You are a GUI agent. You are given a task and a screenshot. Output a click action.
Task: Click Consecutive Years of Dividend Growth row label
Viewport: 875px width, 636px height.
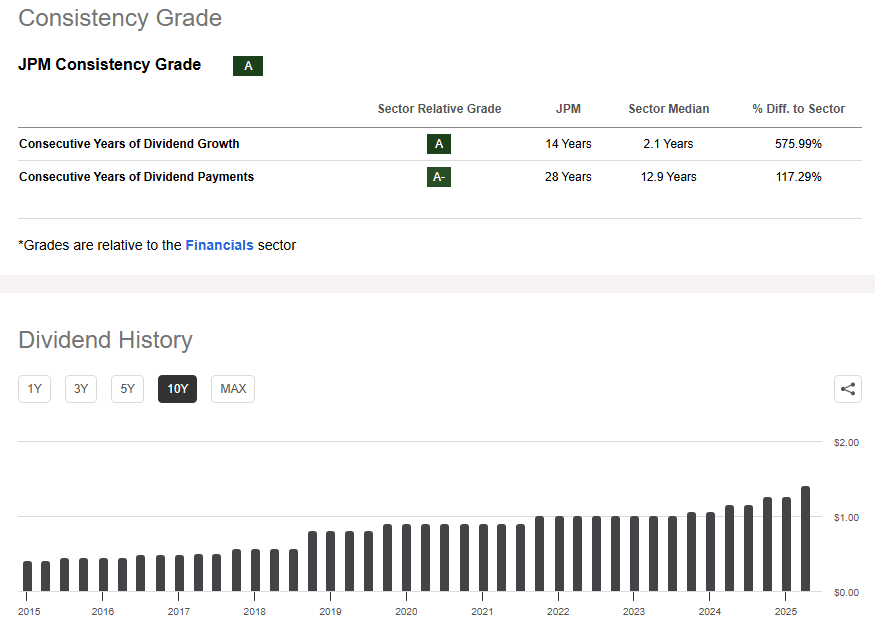[129, 144]
